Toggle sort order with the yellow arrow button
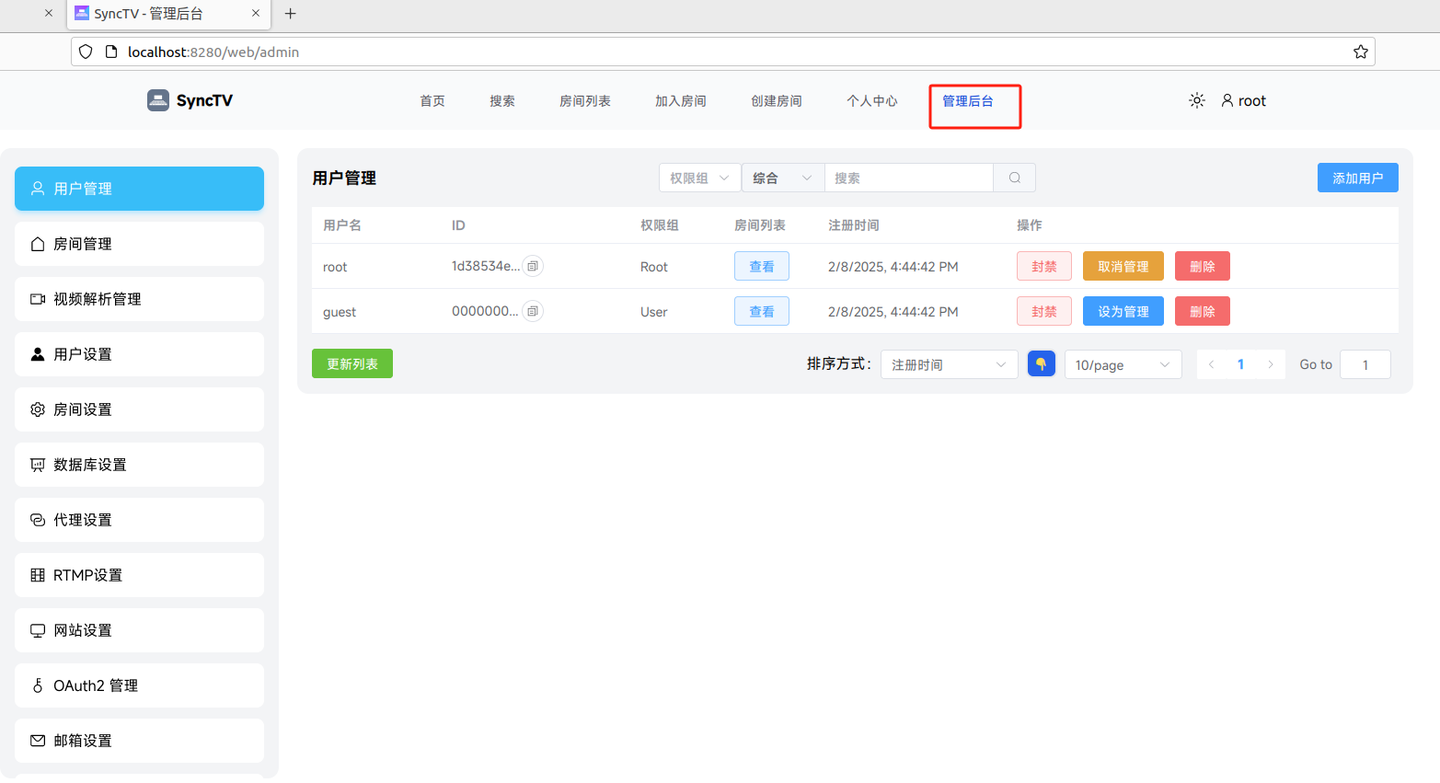The image size is (1440, 783). (1041, 364)
